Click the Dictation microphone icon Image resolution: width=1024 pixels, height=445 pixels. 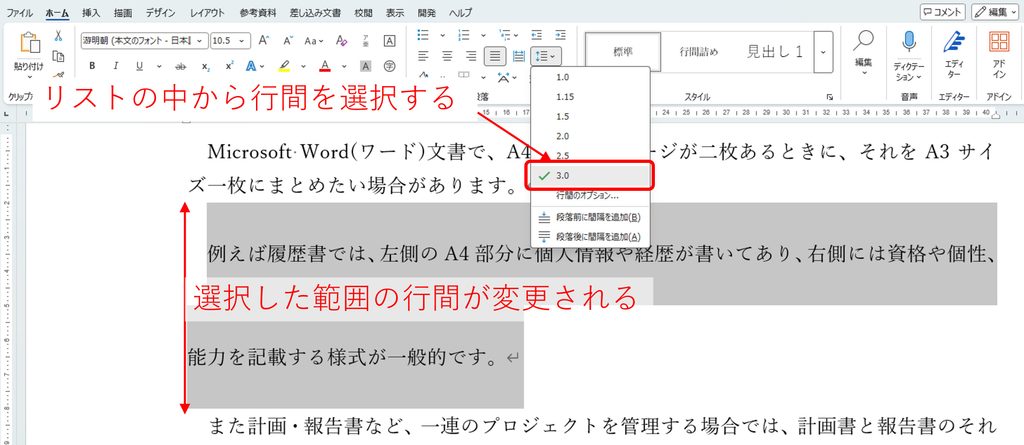pyautogui.click(x=908, y=41)
